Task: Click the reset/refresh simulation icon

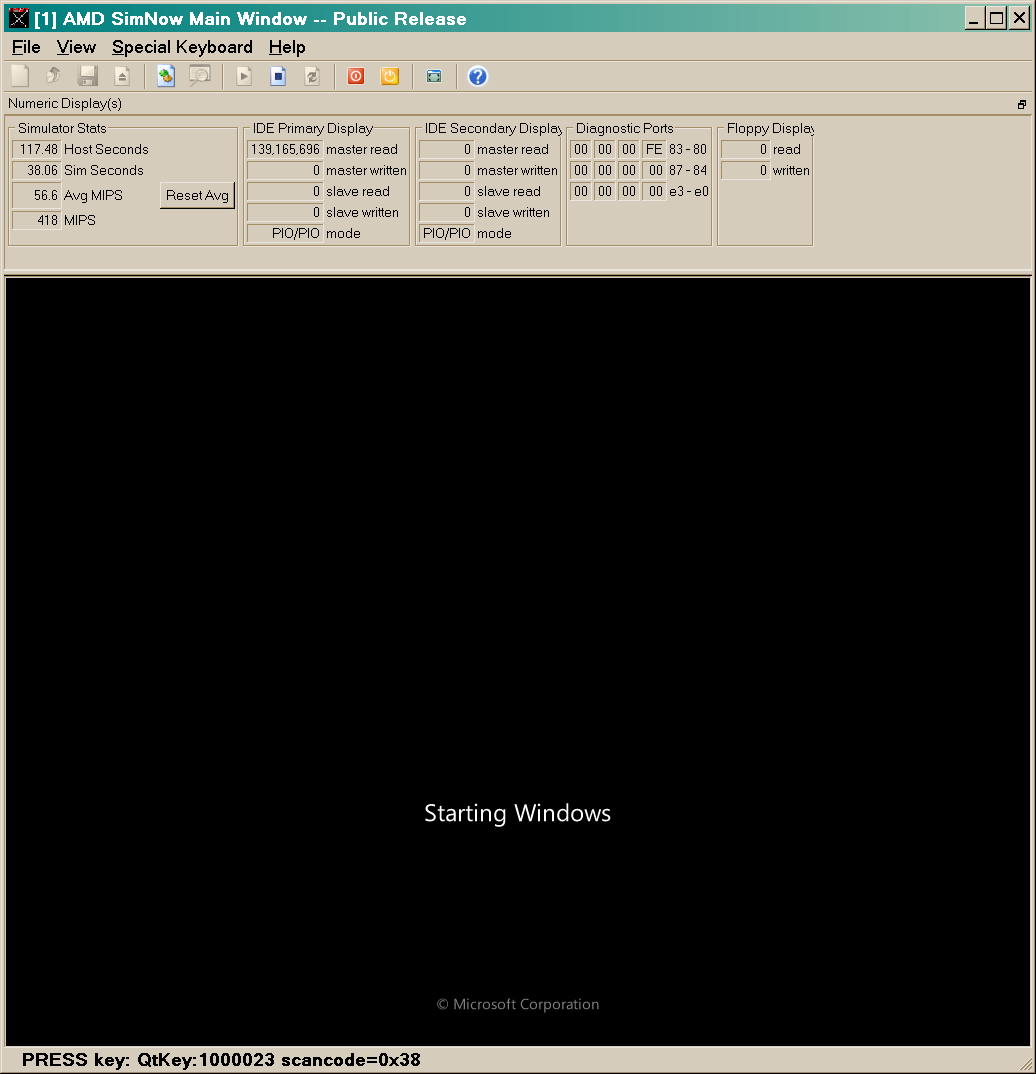Action: click(x=312, y=76)
